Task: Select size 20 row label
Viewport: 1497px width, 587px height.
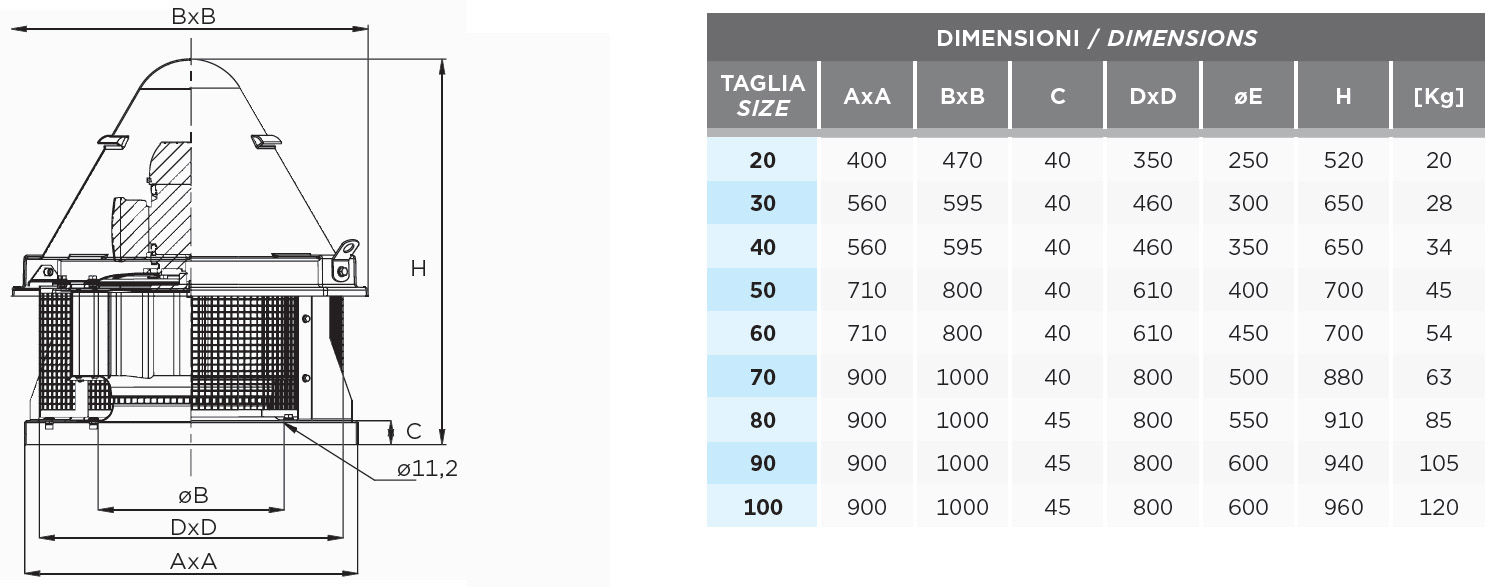Action: click(763, 160)
